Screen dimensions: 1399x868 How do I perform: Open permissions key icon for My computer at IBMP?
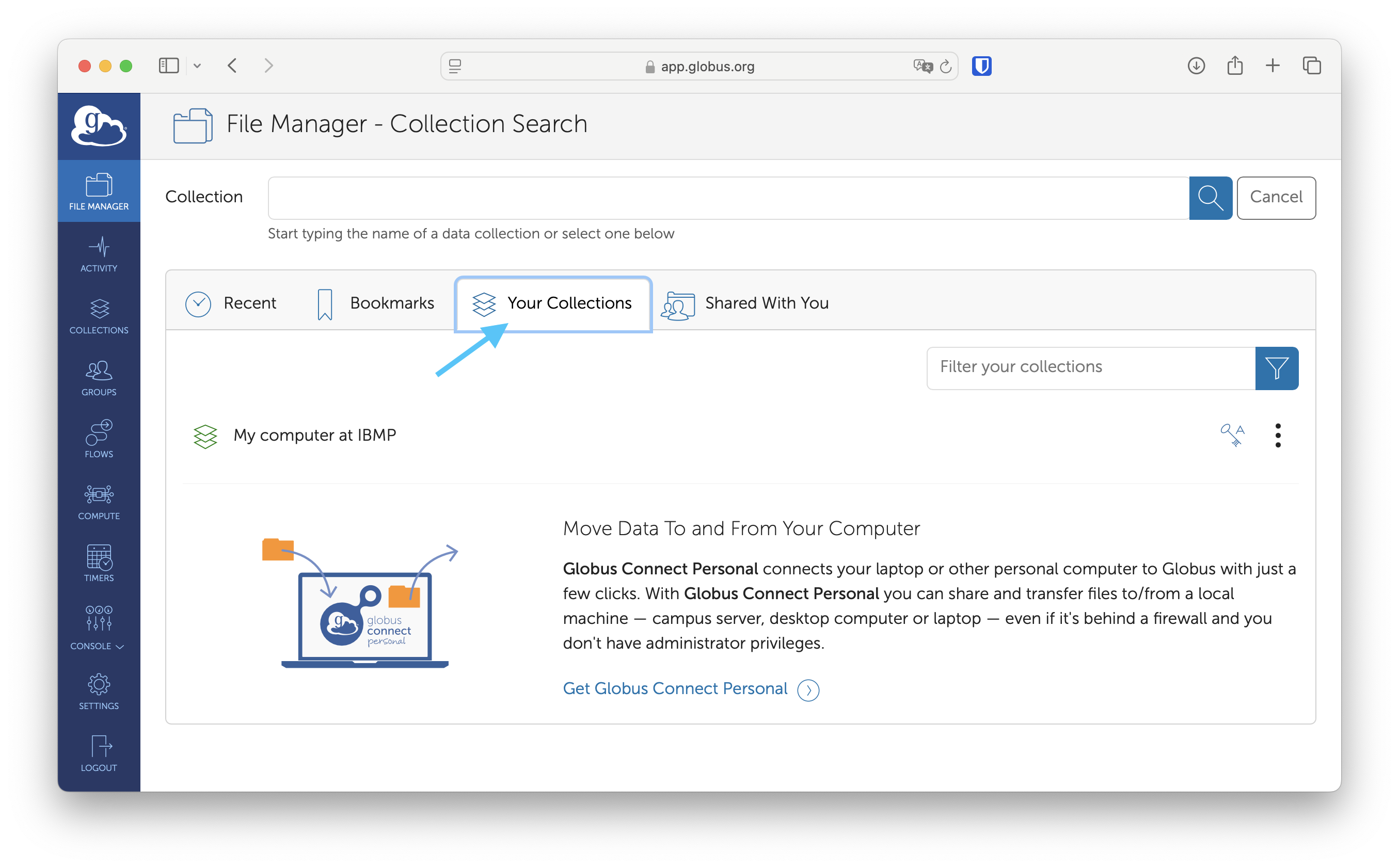pos(1232,435)
